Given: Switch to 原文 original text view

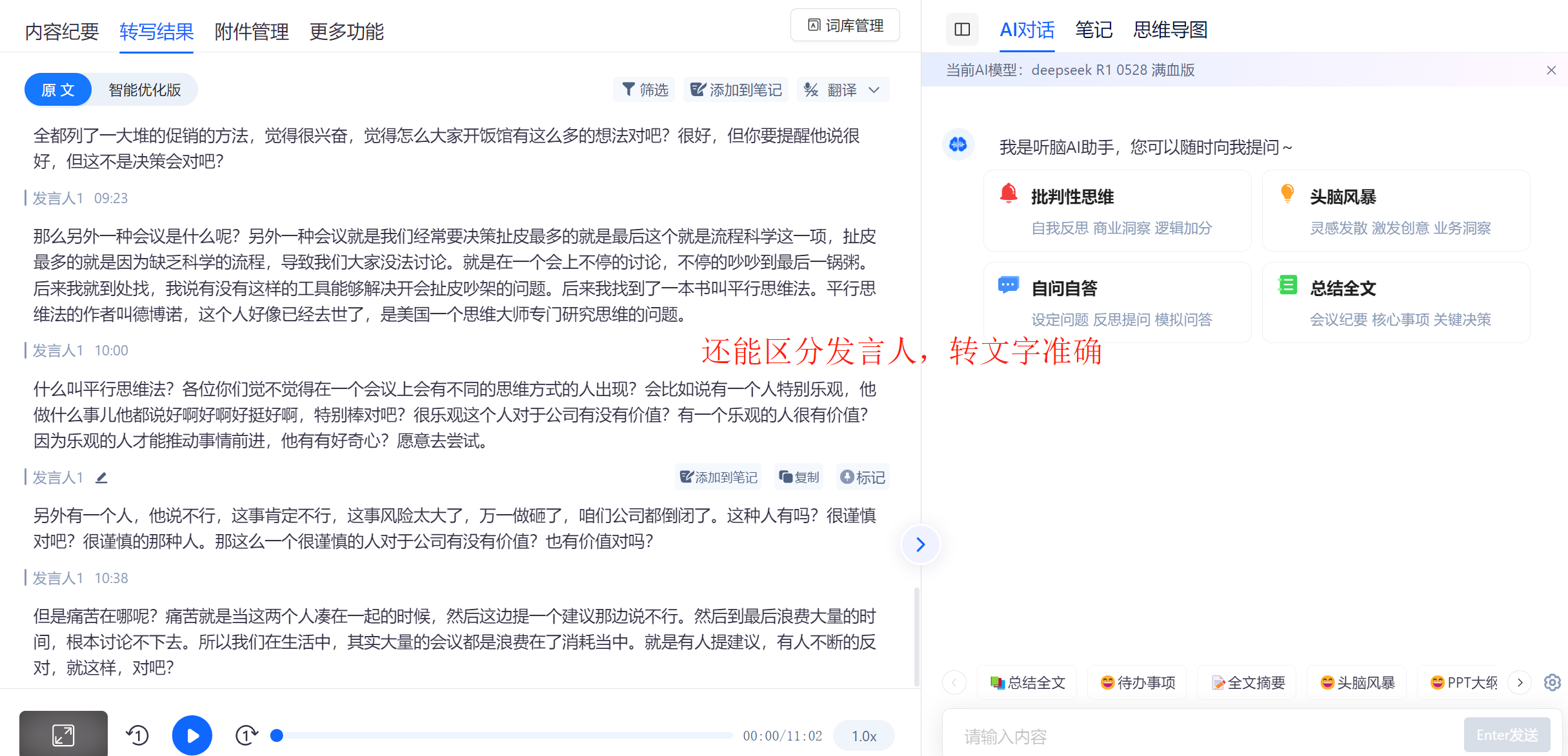Looking at the screenshot, I should [x=58, y=90].
